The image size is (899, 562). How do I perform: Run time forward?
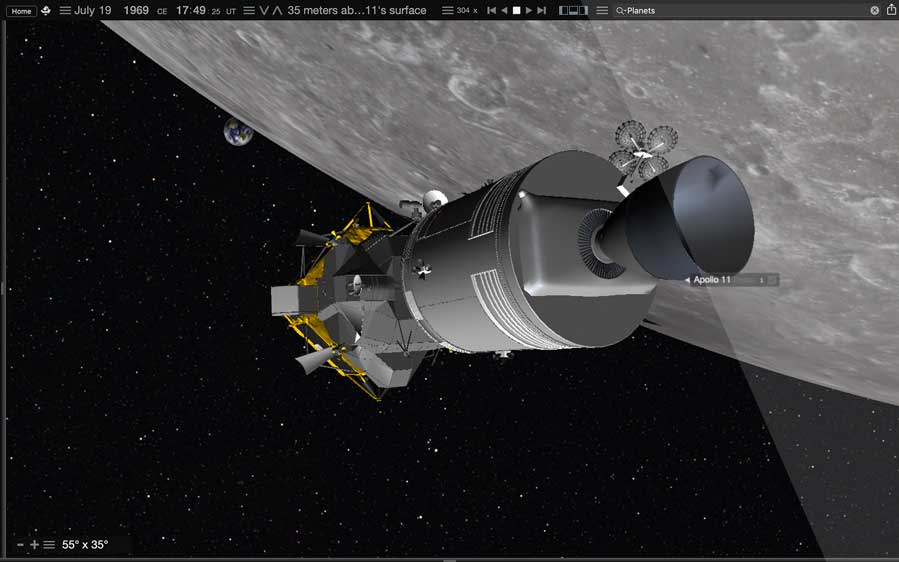[x=529, y=10]
